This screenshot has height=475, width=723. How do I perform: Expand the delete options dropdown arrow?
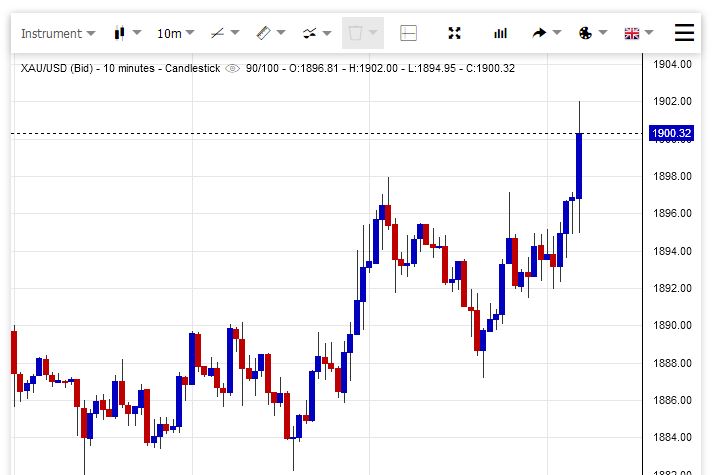click(373, 32)
